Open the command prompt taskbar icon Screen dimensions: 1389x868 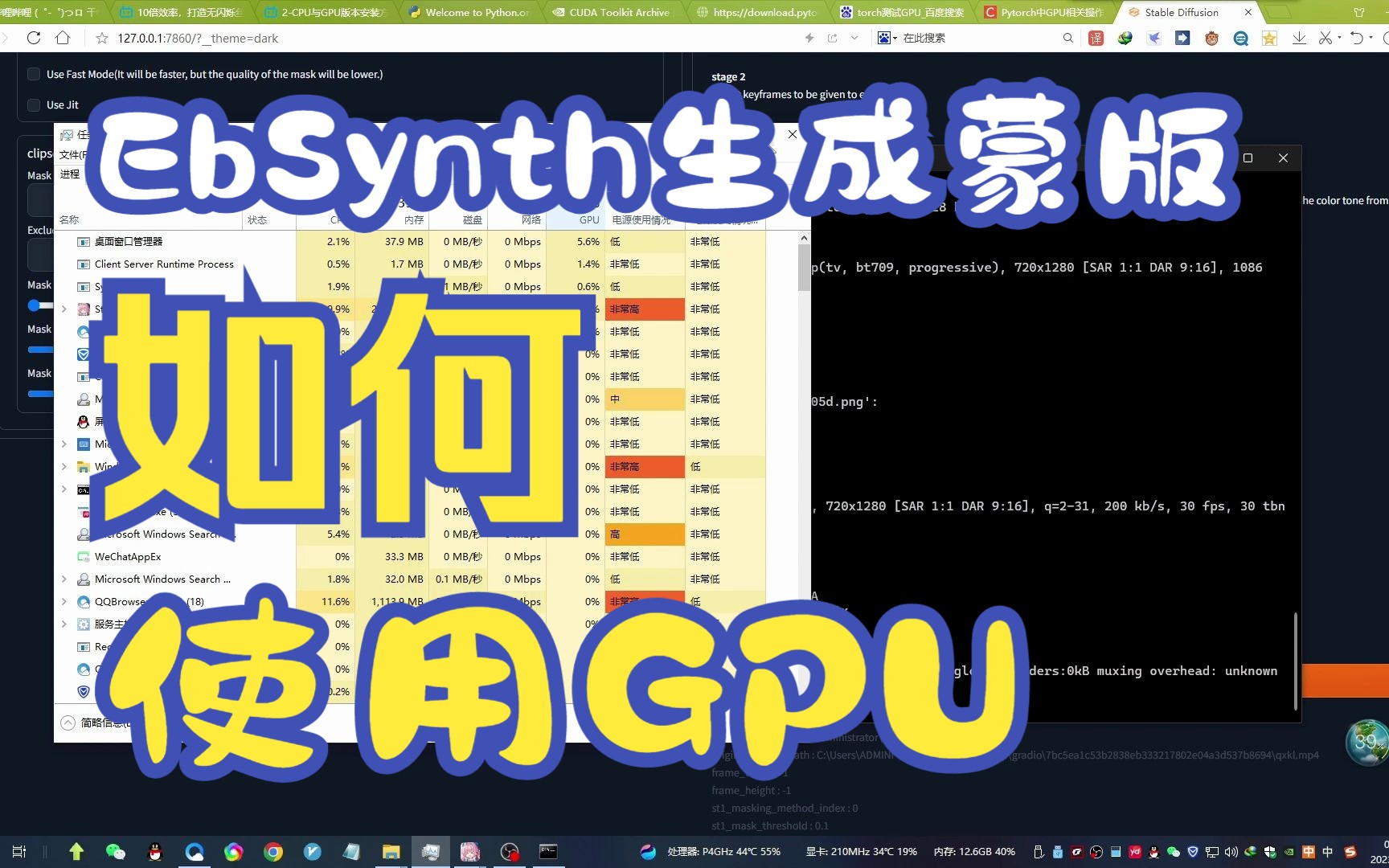(x=548, y=851)
